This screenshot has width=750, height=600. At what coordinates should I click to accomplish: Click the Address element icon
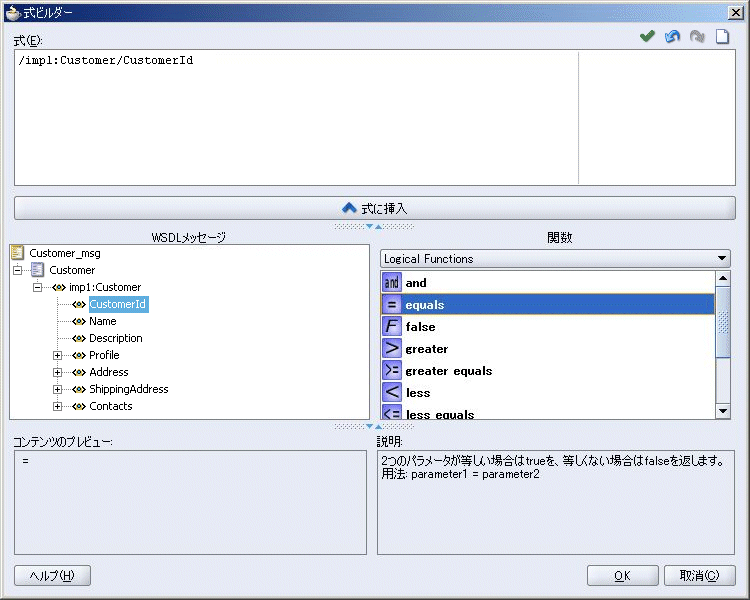(x=79, y=372)
